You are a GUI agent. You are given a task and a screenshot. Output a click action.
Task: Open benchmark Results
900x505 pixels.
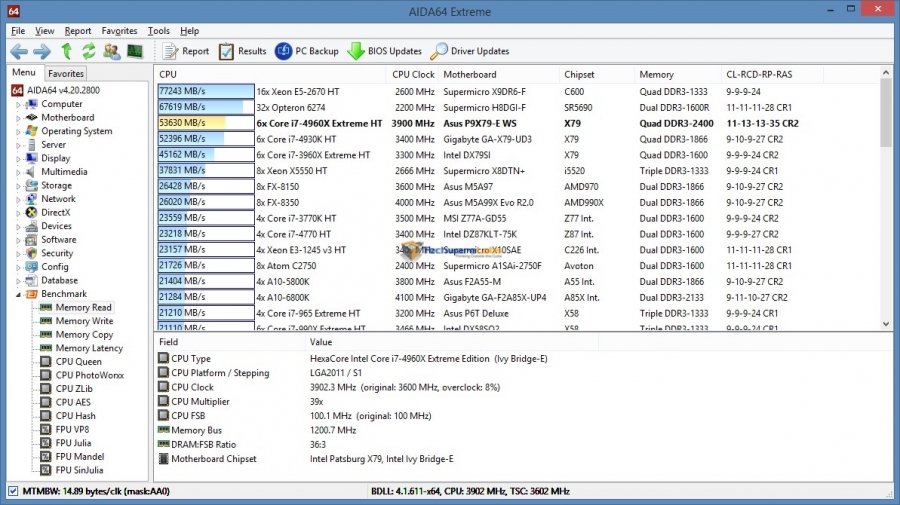(242, 52)
